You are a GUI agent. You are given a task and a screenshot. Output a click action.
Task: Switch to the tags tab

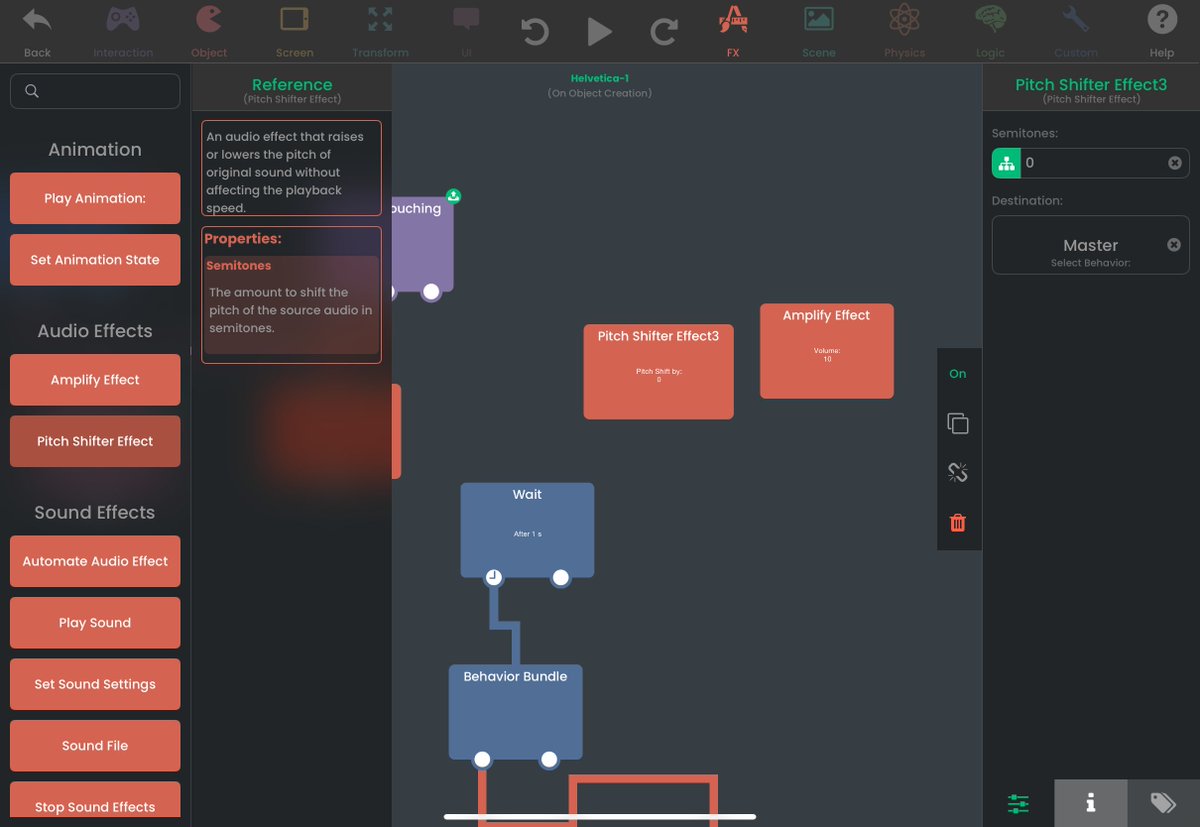(x=1162, y=803)
